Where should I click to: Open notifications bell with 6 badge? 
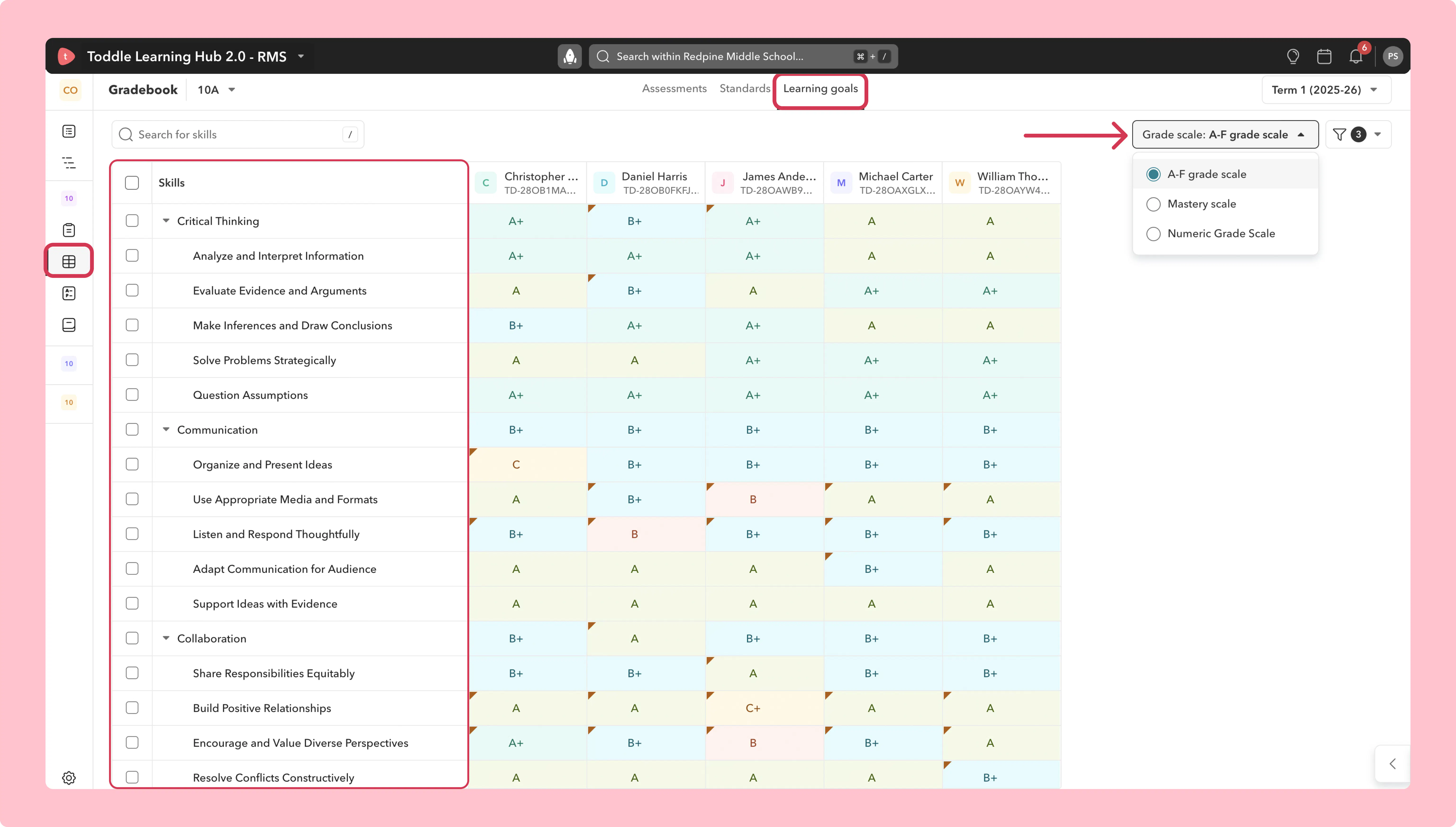point(1356,56)
